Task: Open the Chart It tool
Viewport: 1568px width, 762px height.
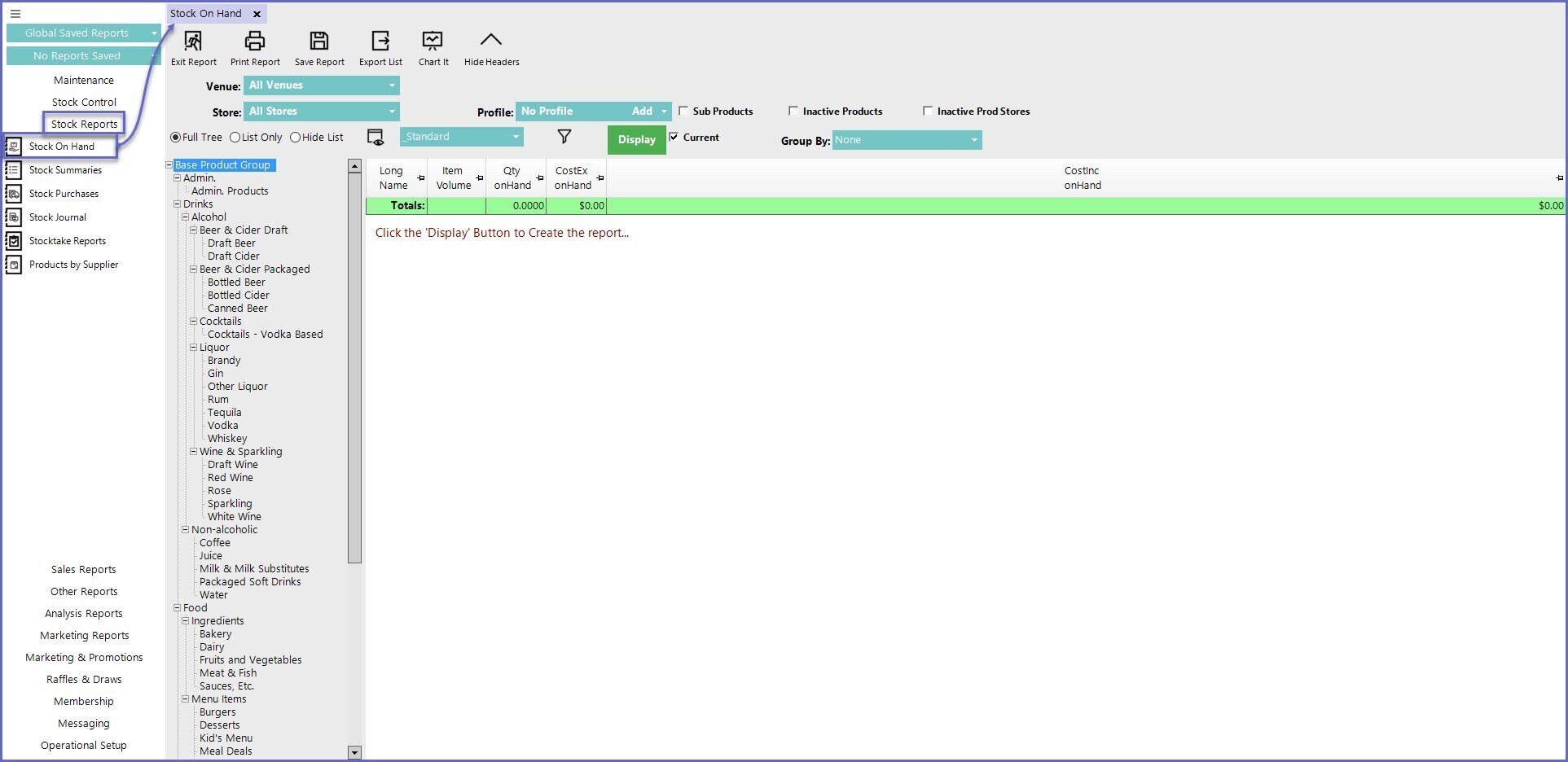Action: pos(433,41)
